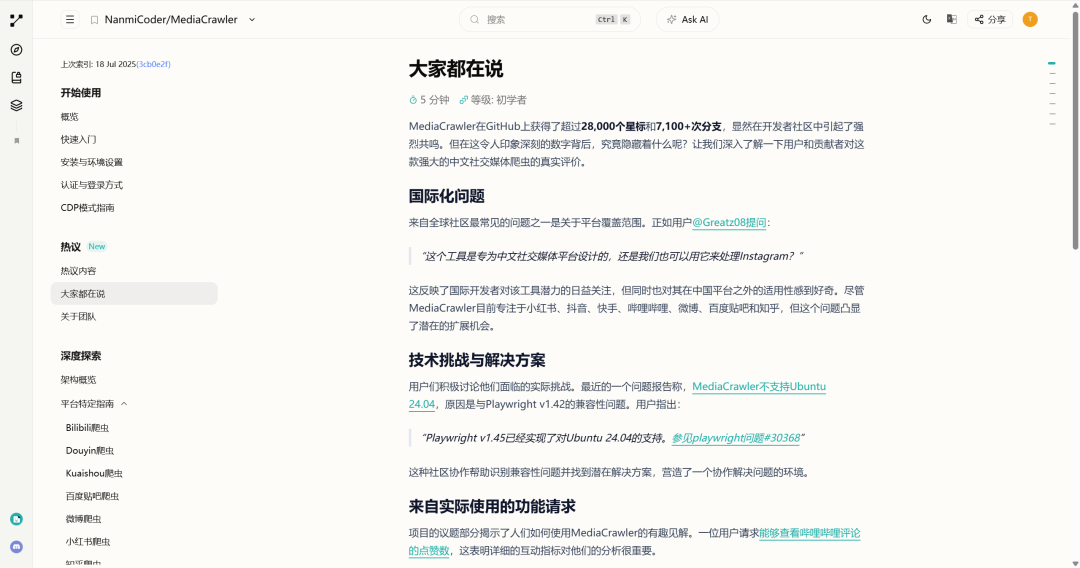Open the stacked layers icon in the left rail
1080x568 pixels.
pos(17,105)
